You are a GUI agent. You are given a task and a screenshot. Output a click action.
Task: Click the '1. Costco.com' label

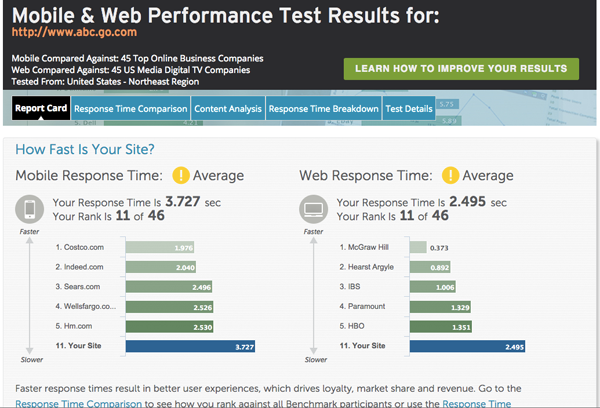(80, 247)
